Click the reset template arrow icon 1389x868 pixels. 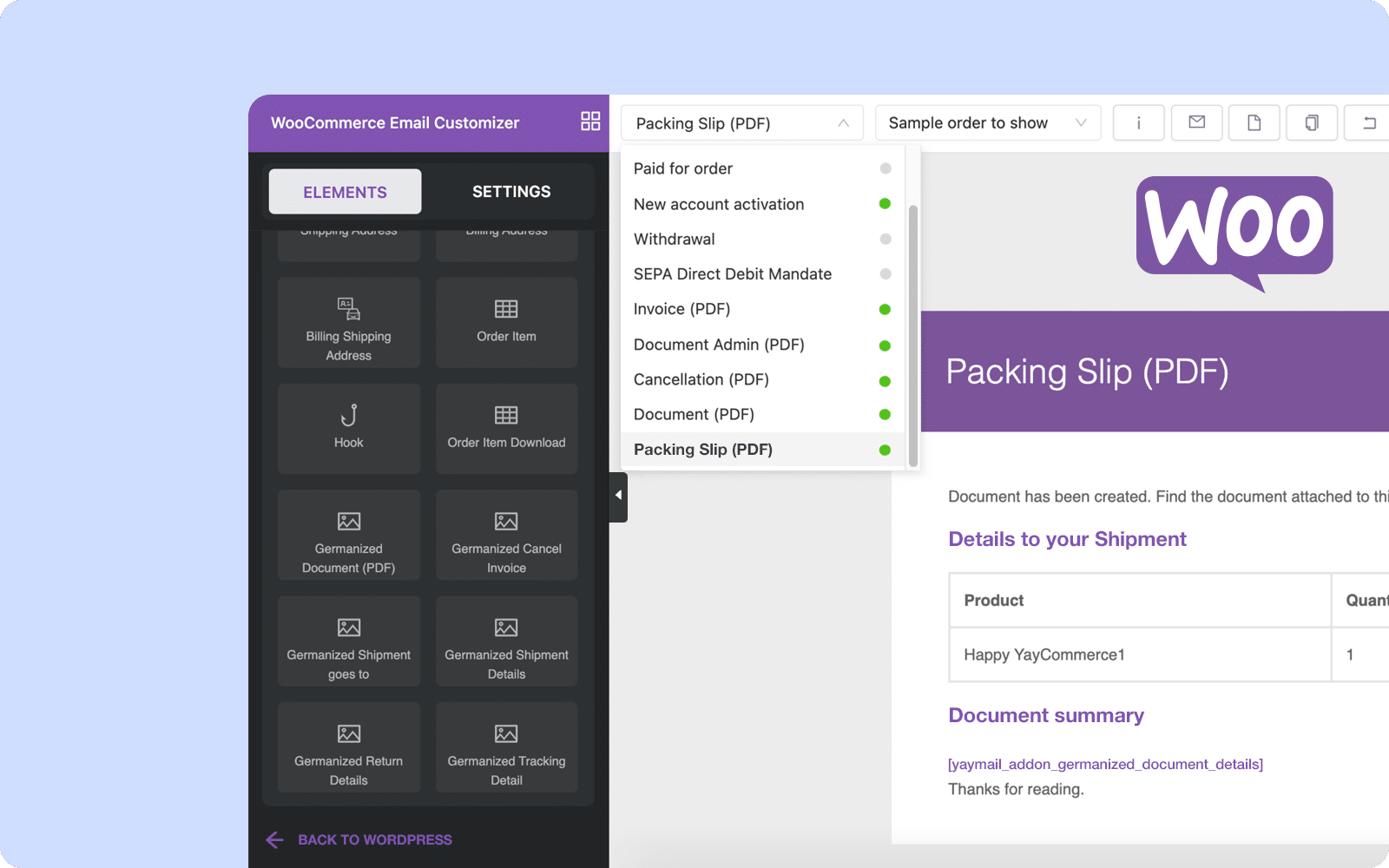pyautogui.click(x=1368, y=123)
